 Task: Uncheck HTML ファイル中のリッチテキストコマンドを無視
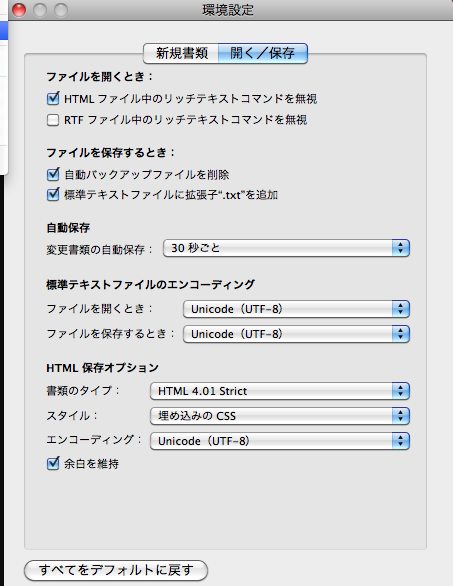pyautogui.click(x=53, y=99)
